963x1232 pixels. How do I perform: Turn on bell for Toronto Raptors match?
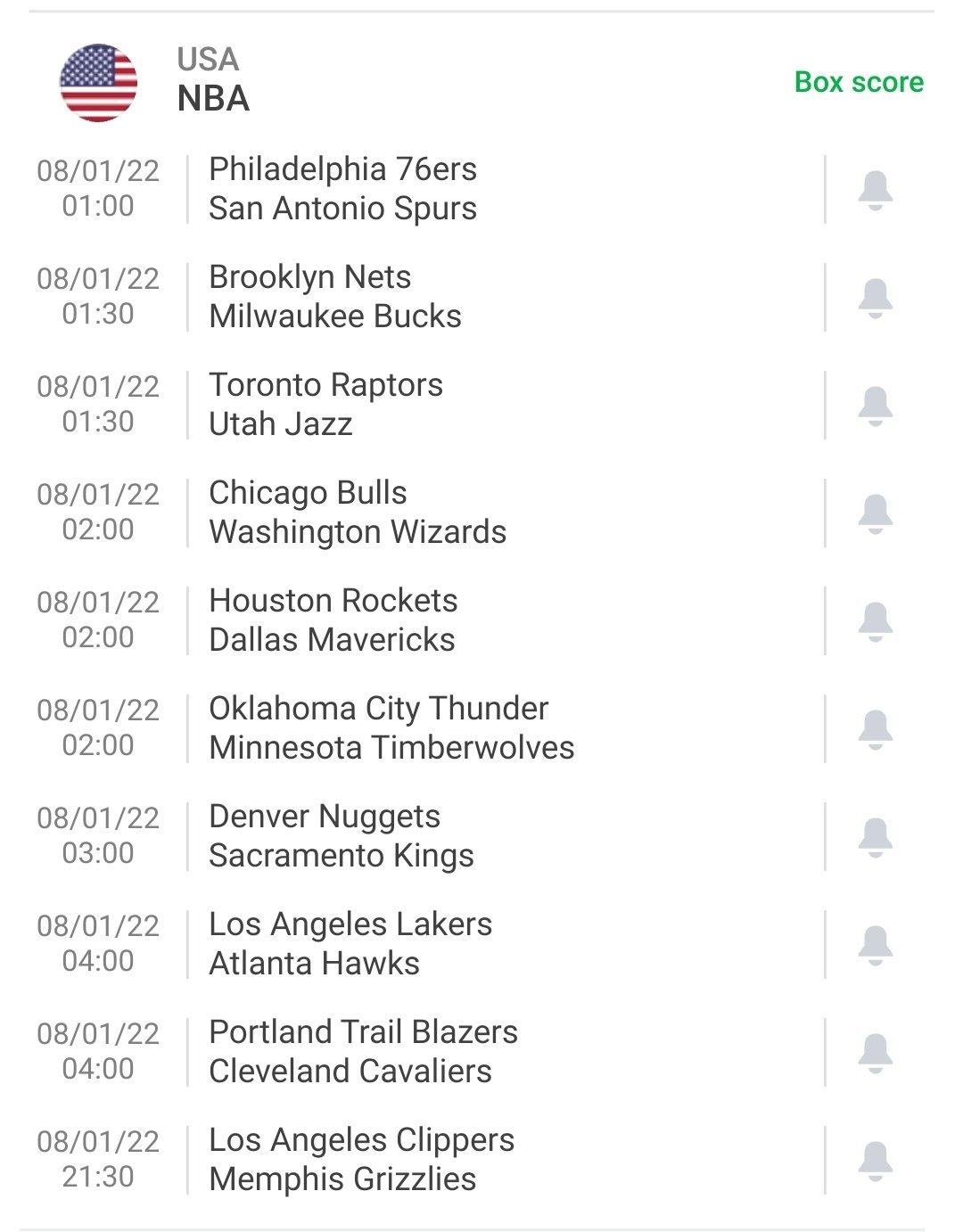click(876, 406)
